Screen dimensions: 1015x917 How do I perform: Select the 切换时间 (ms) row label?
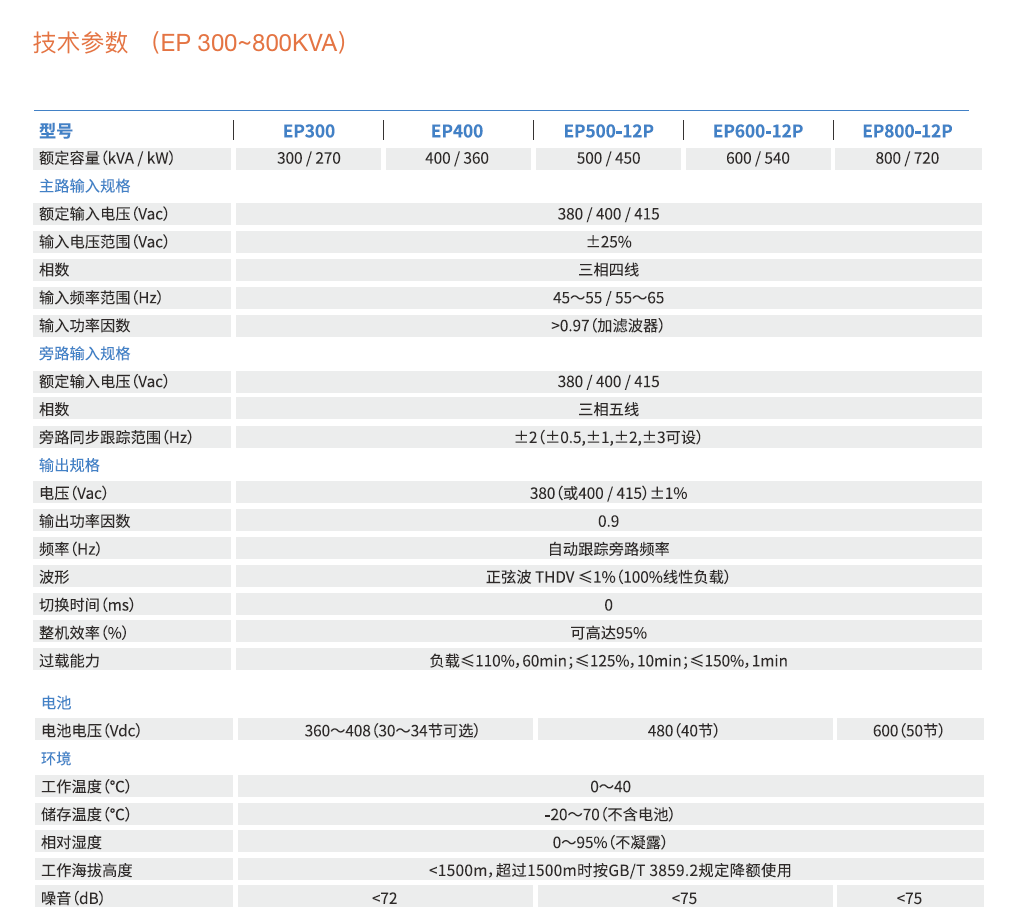(x=87, y=605)
